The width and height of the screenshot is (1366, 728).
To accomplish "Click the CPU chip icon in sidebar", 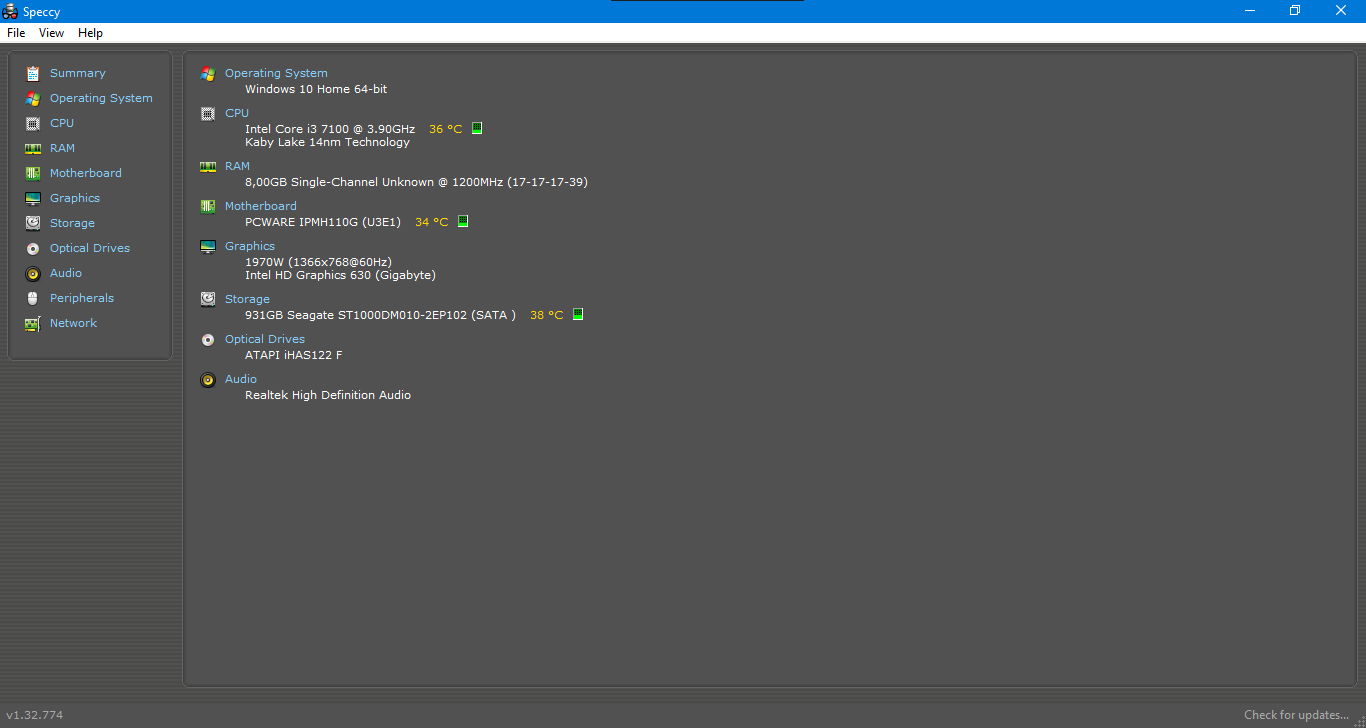I will [x=33, y=123].
